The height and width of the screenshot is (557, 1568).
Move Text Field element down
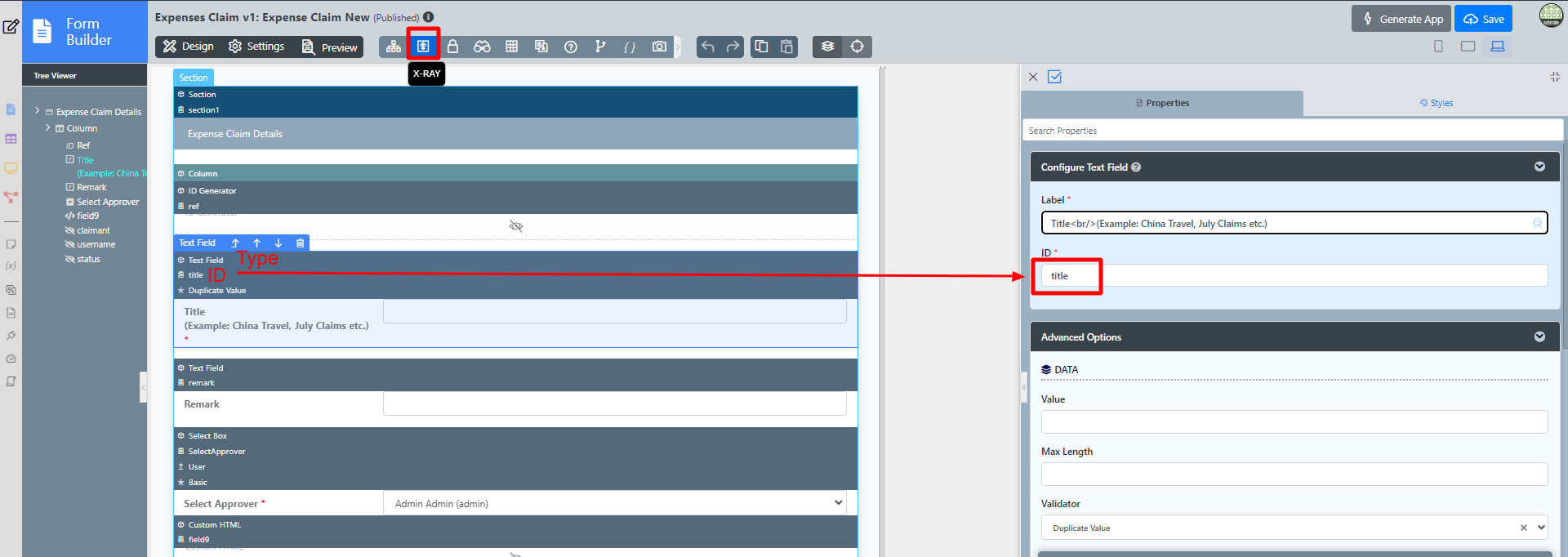click(278, 243)
